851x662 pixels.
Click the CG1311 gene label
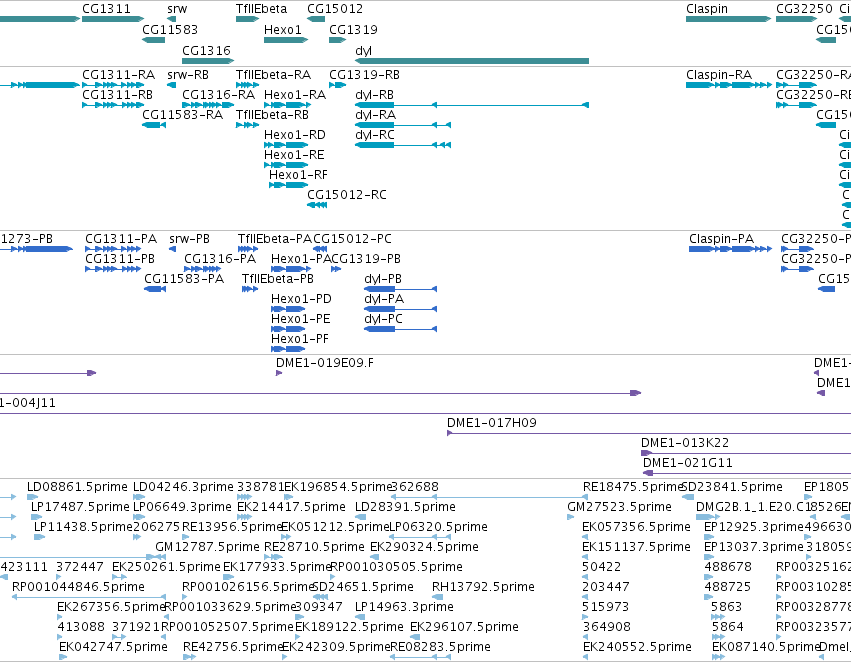[106, 9]
